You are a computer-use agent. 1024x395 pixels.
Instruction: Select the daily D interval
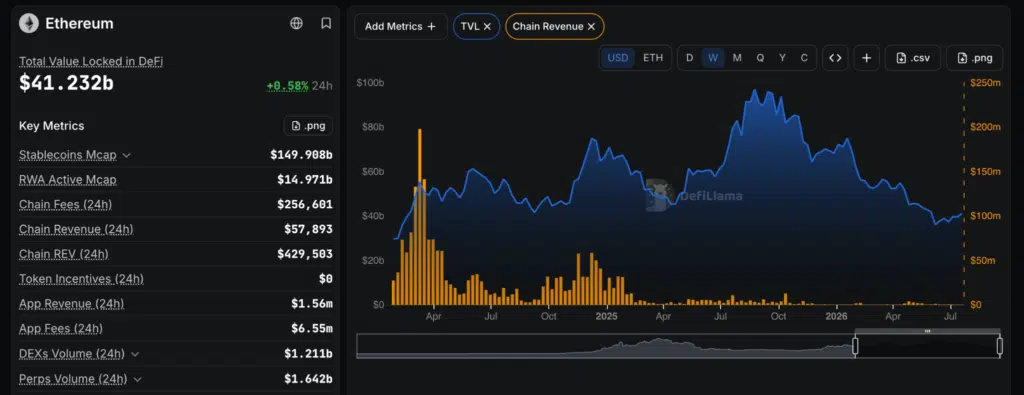pyautogui.click(x=690, y=57)
